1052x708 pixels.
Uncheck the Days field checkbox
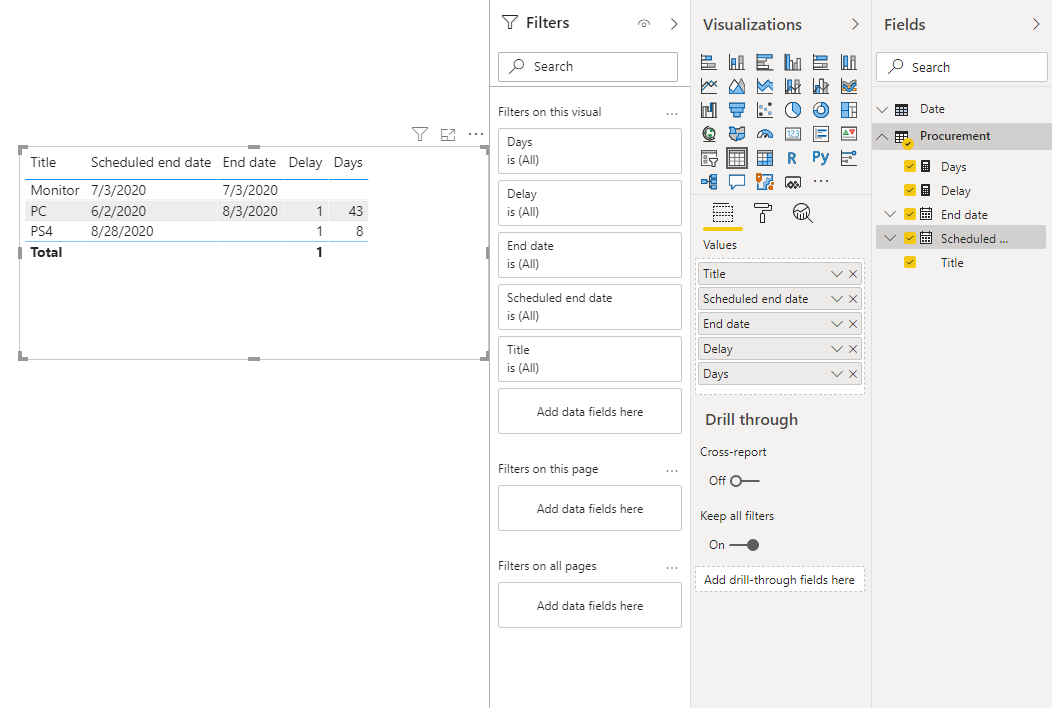coord(910,166)
